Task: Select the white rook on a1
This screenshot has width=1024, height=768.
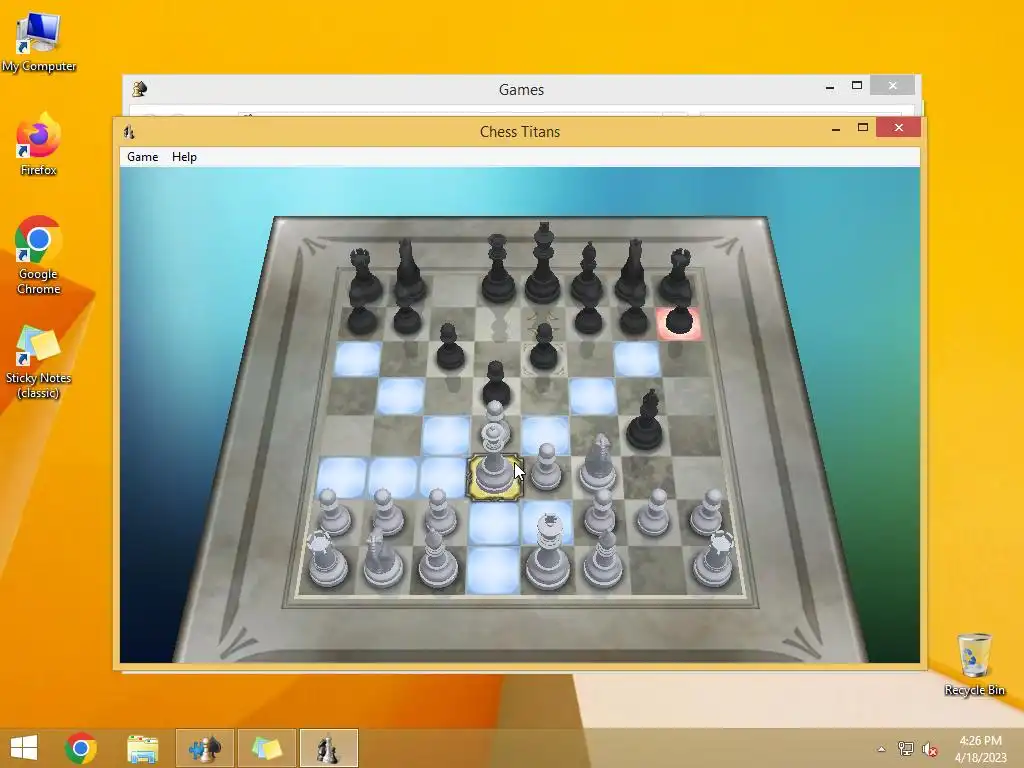Action: 327,559
